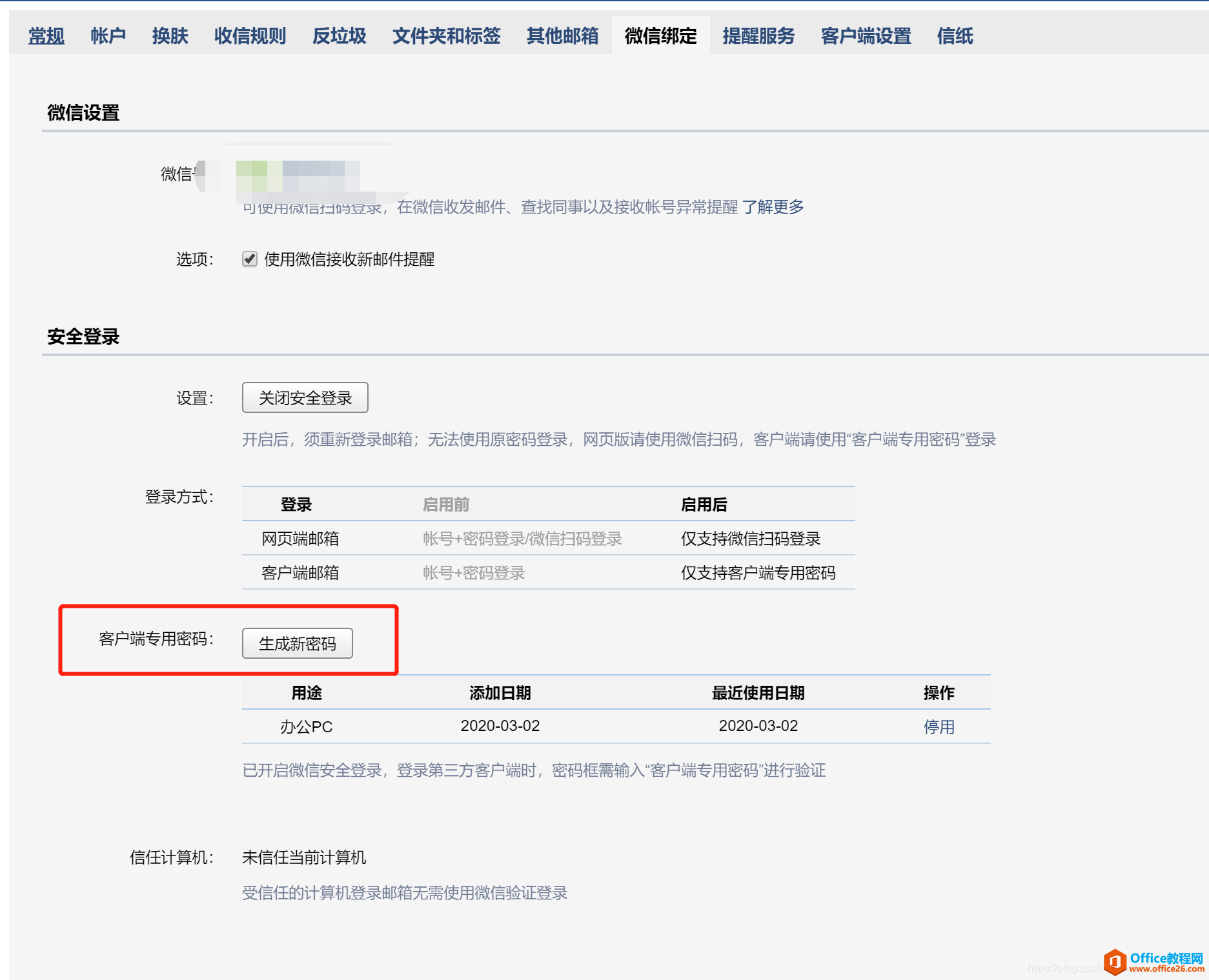Open the 信纸 tab

955,36
